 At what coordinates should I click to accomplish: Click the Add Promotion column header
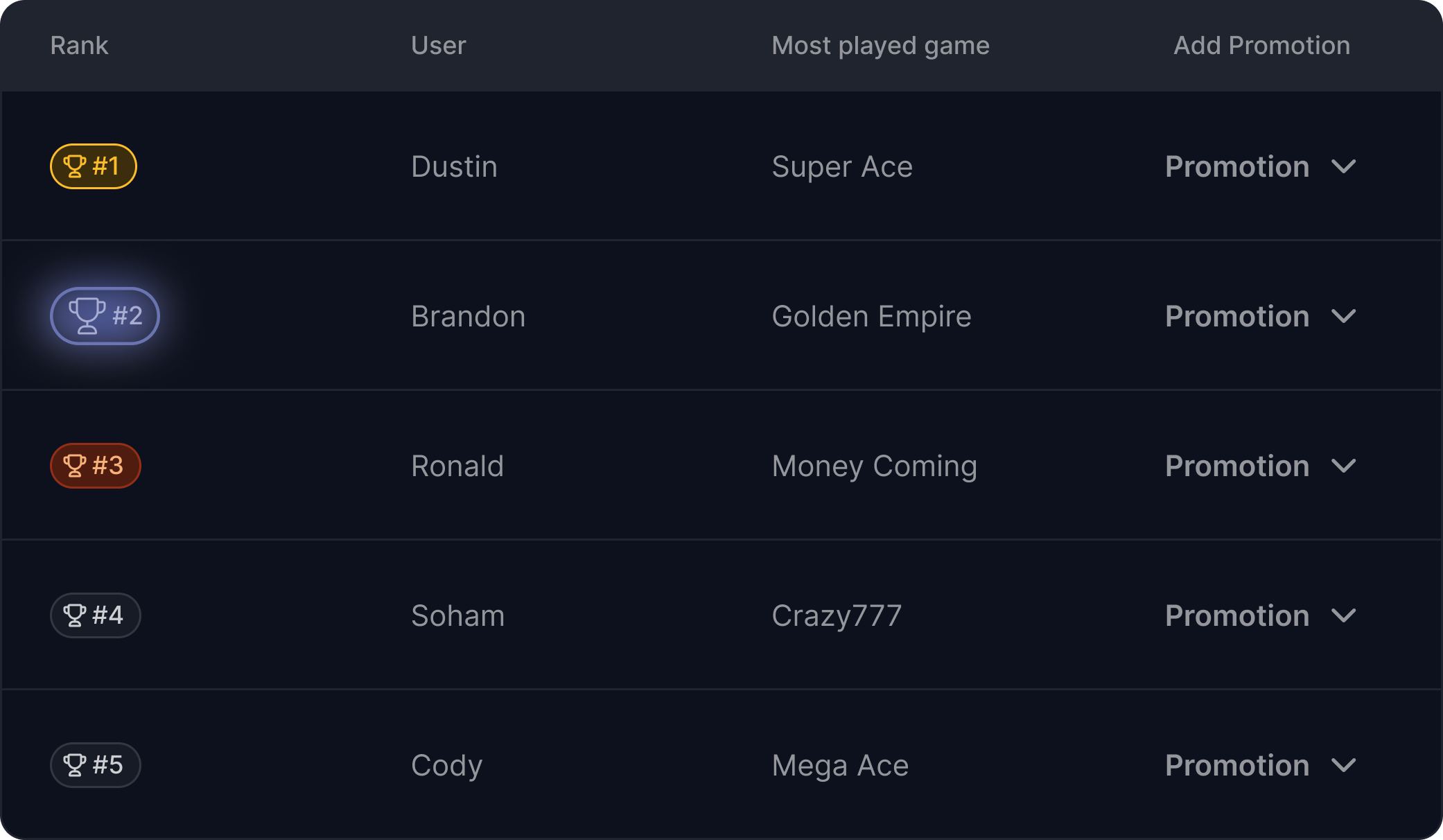point(1261,46)
